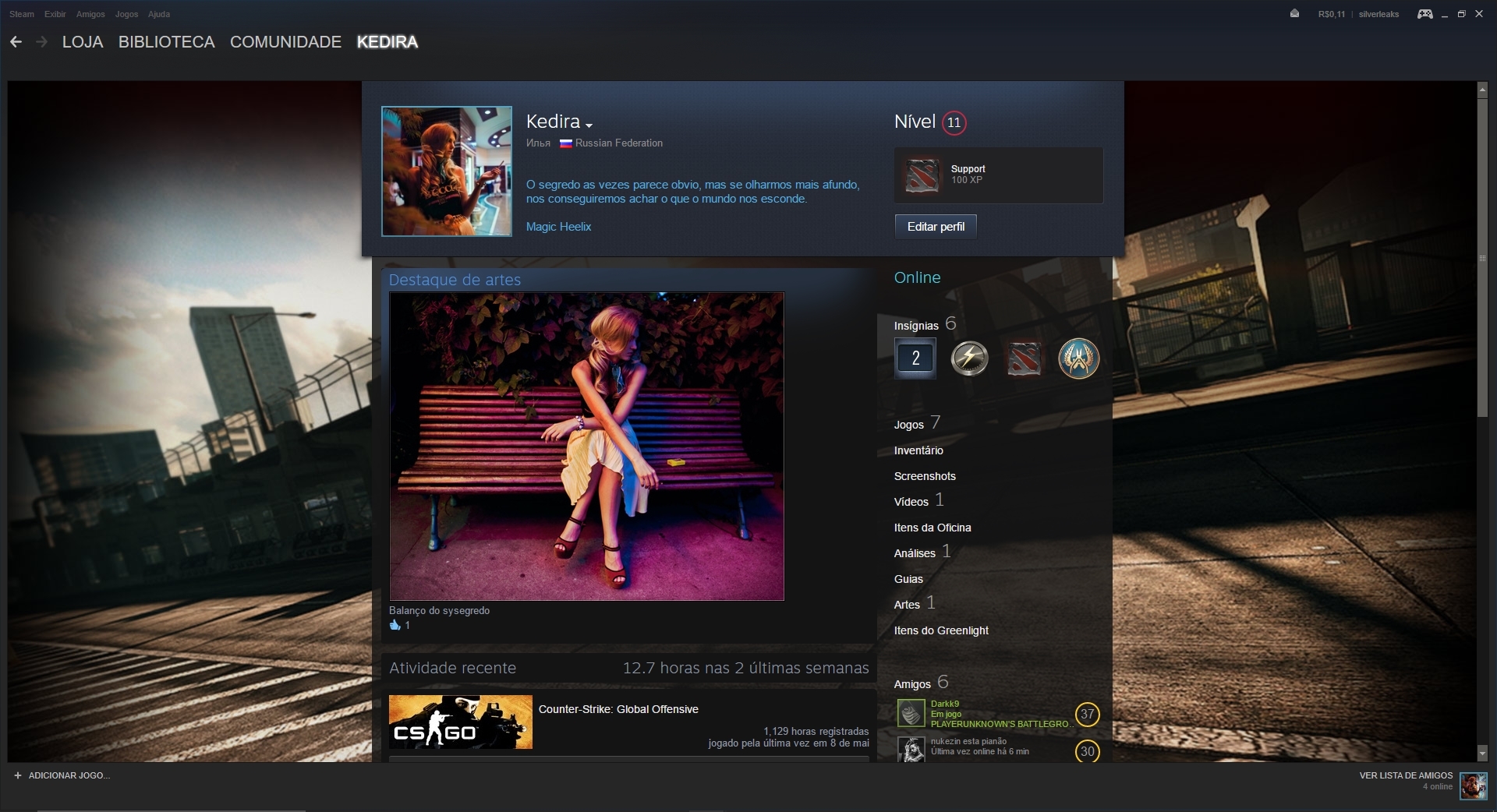This screenshot has width=1497, height=812.
Task: Click the plus icon beside Adicionar Jogo
Action: pos(18,775)
